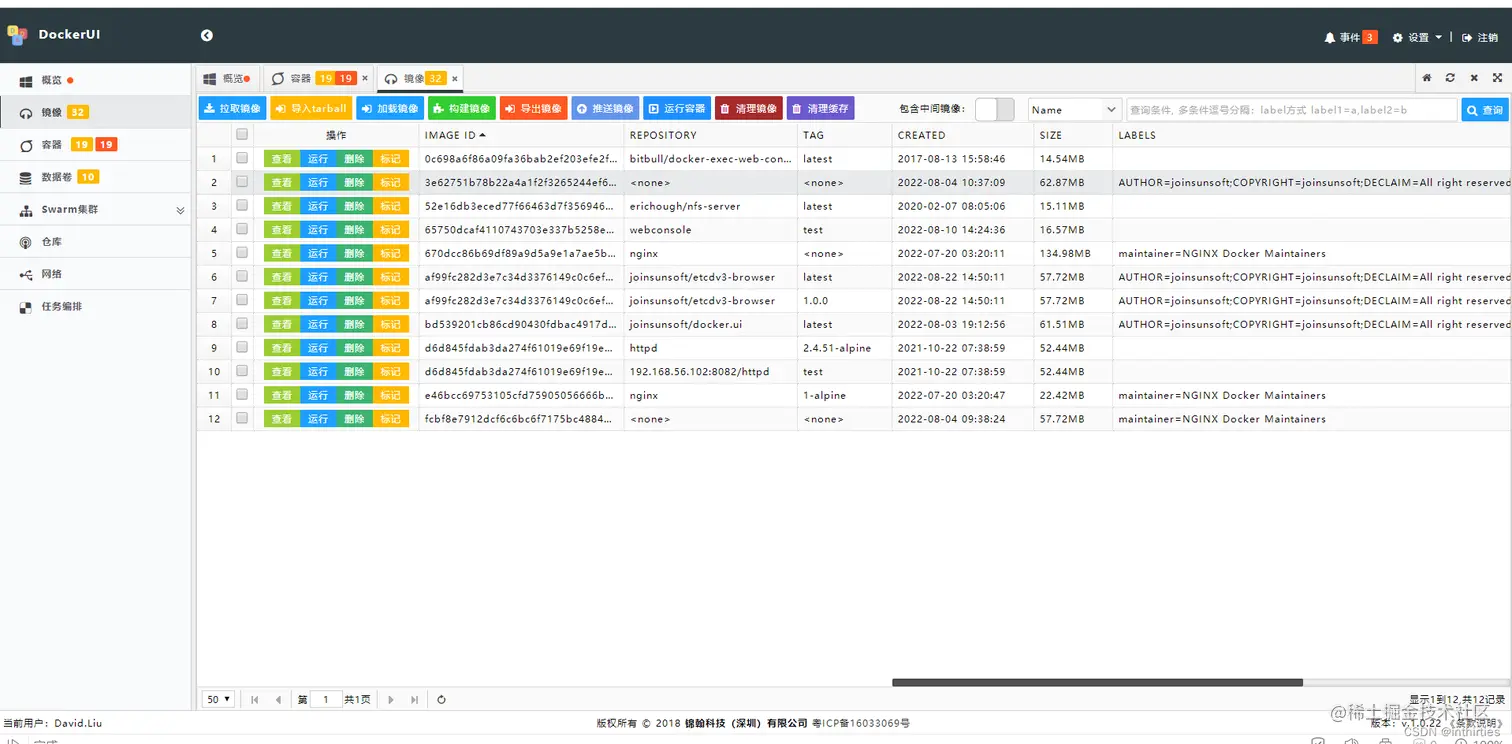Switch to the 容器 tab
Screen dimensions: 1512x744
[312, 78]
